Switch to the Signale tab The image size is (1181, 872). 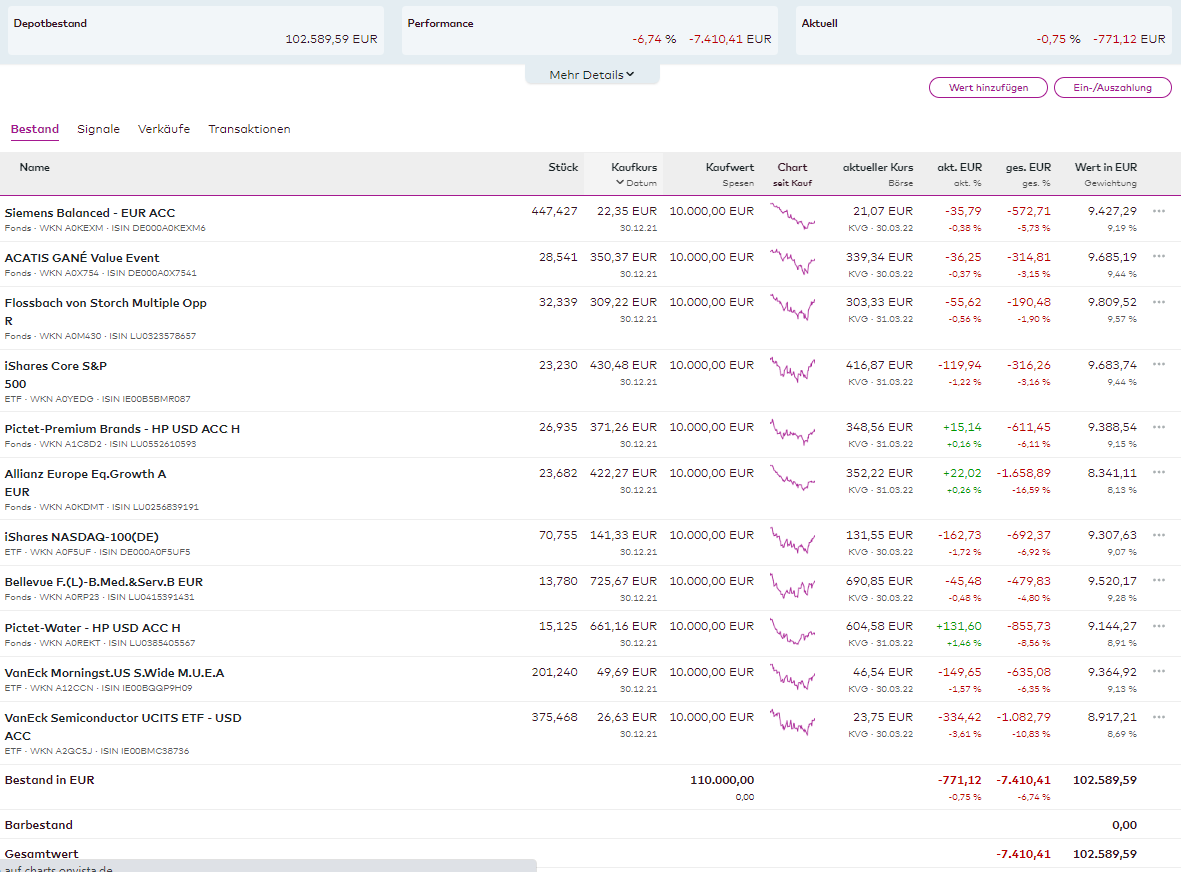[98, 129]
